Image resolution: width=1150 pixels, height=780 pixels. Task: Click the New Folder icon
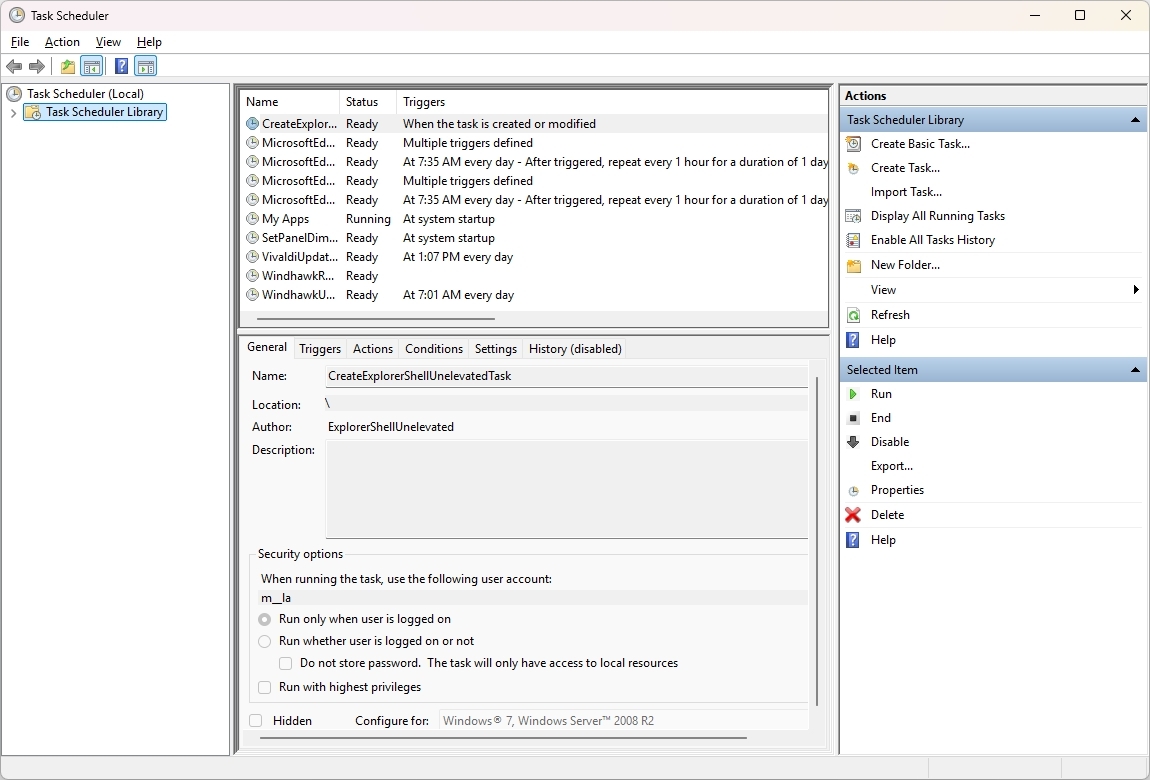tap(853, 264)
